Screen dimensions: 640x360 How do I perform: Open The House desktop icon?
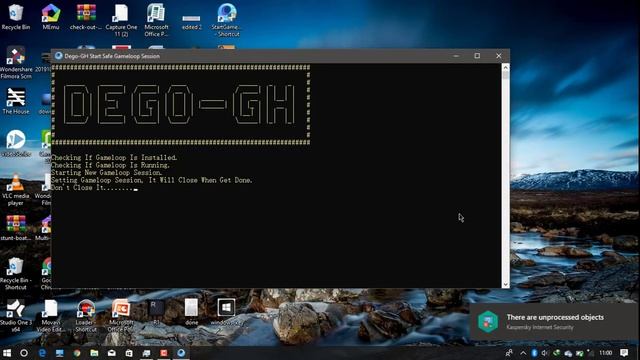16,101
